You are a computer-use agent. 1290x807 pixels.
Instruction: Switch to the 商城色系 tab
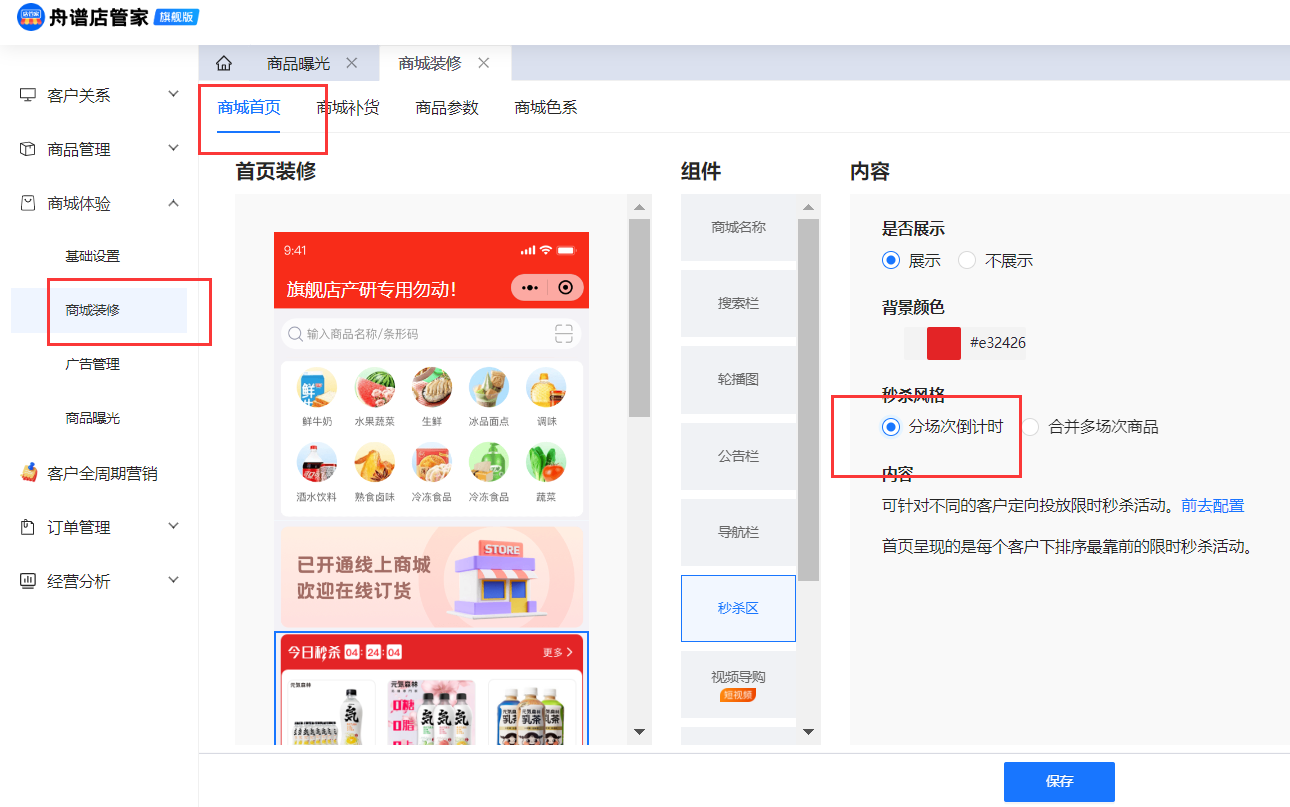[x=545, y=108]
